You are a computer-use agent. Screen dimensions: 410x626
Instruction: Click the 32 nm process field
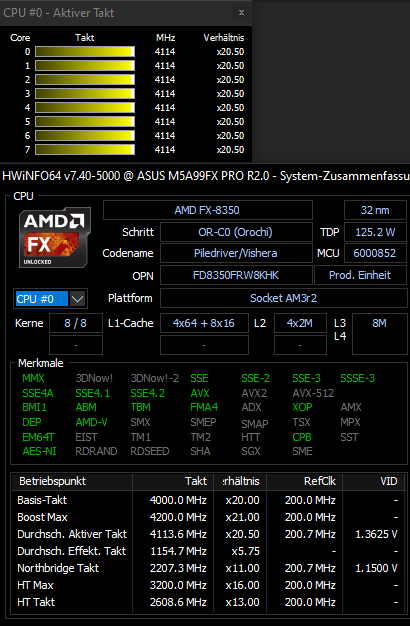(375, 210)
